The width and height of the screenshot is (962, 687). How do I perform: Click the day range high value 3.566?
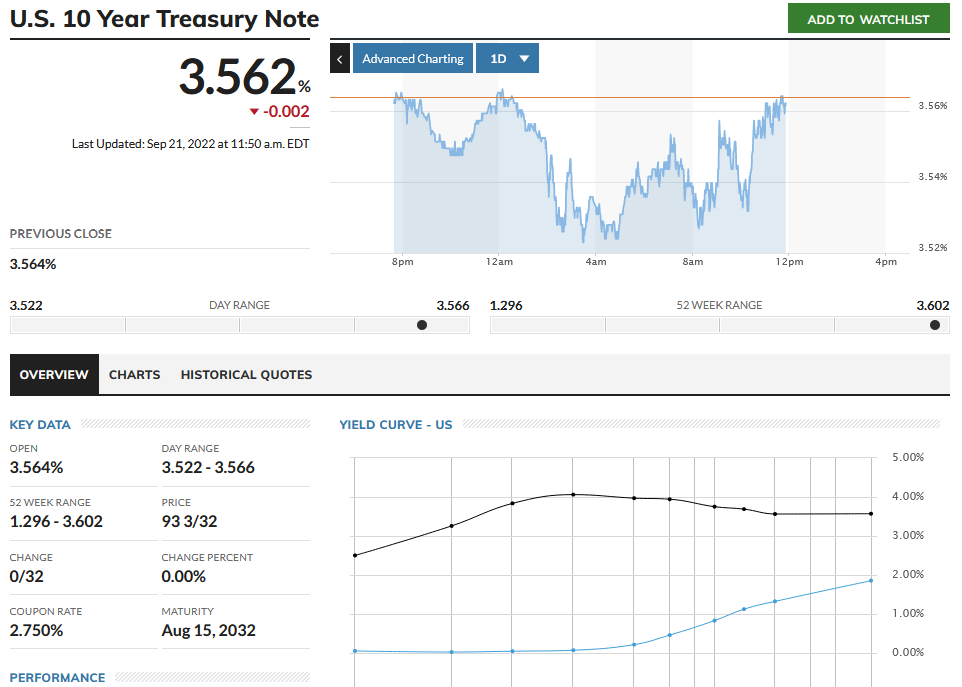click(453, 305)
